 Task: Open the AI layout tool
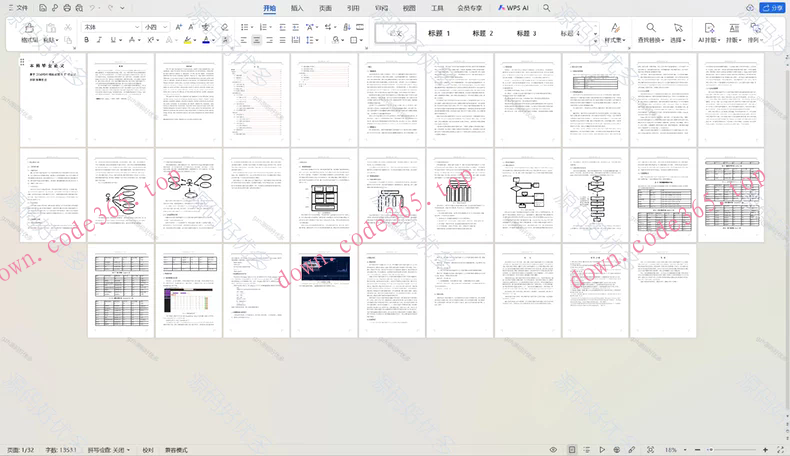coord(709,29)
